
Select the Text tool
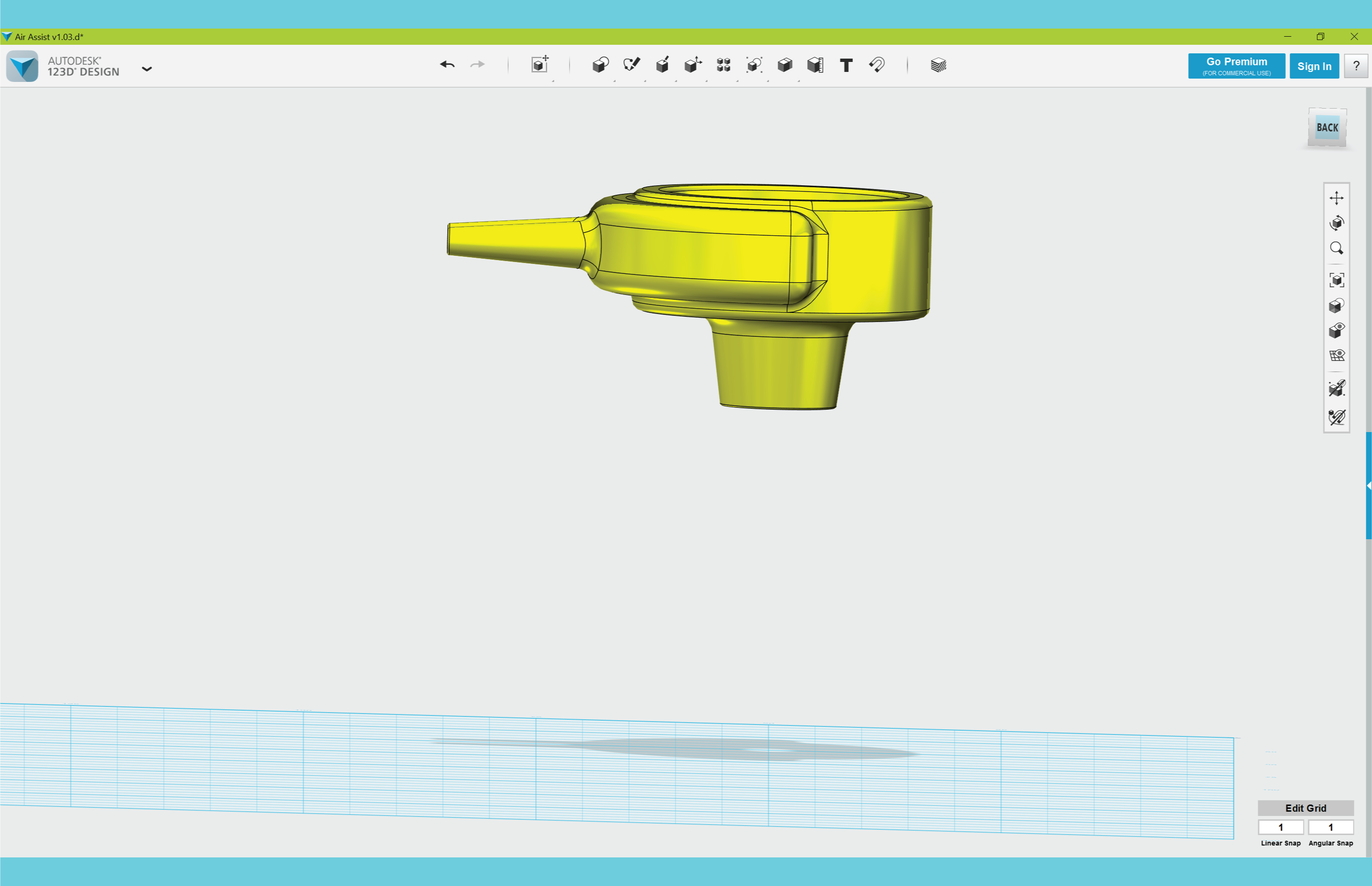(845, 65)
